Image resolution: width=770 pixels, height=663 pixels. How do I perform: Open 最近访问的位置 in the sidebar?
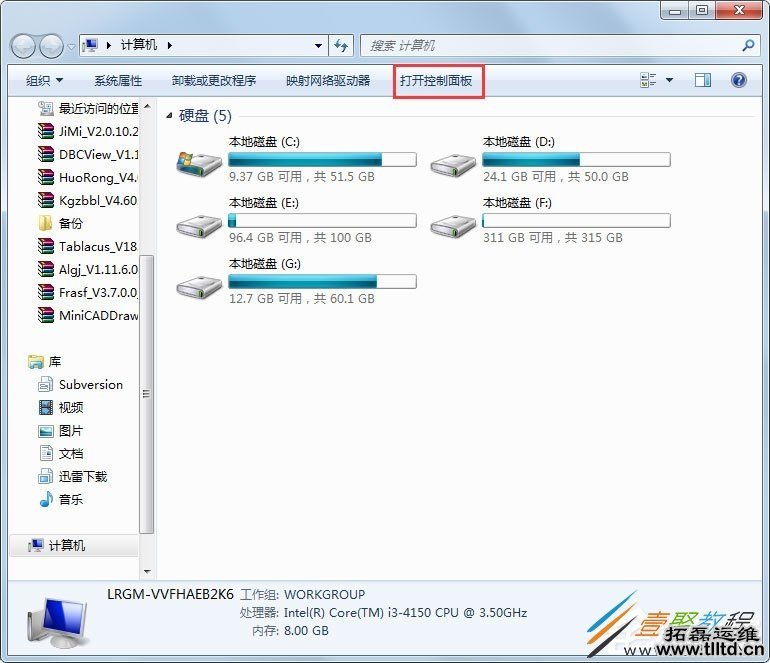88,108
